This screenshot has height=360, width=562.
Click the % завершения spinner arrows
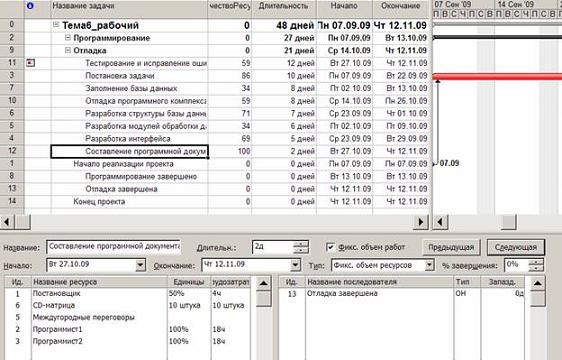pyautogui.click(x=536, y=265)
